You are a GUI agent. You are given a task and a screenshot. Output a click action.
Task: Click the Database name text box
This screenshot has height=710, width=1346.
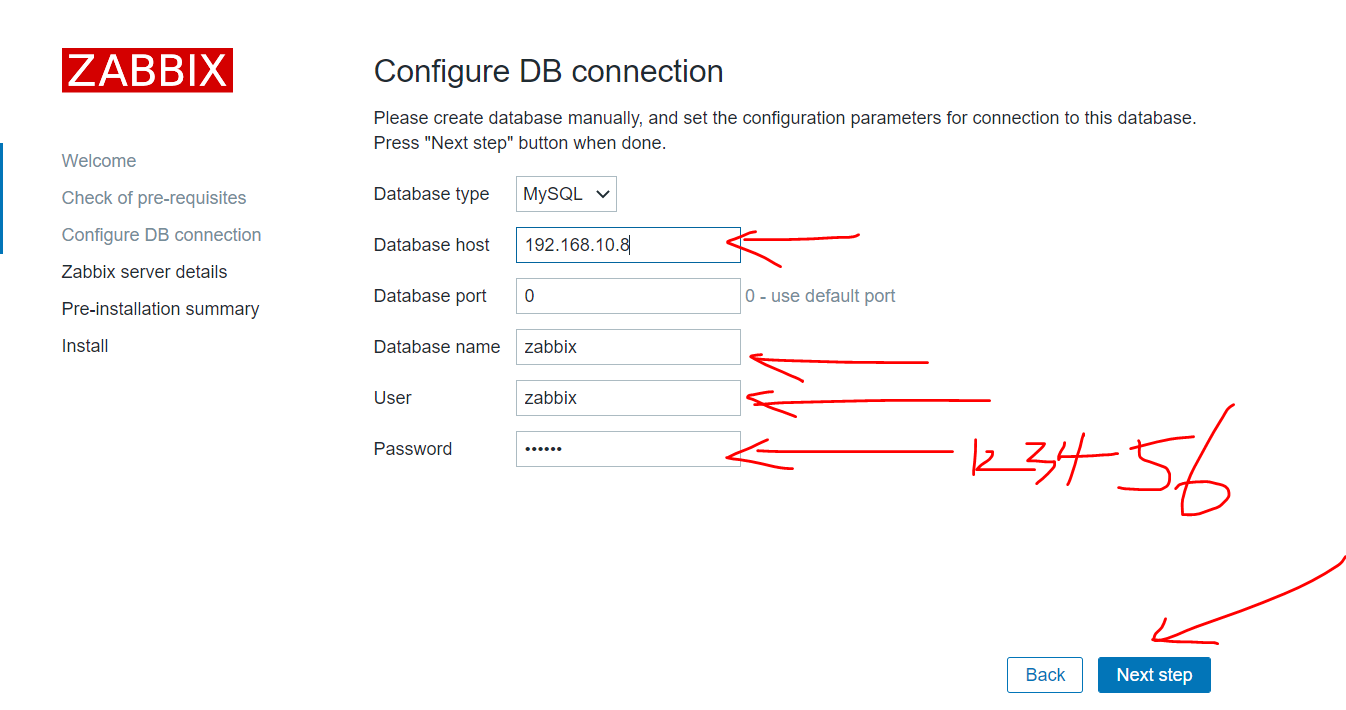click(x=627, y=347)
